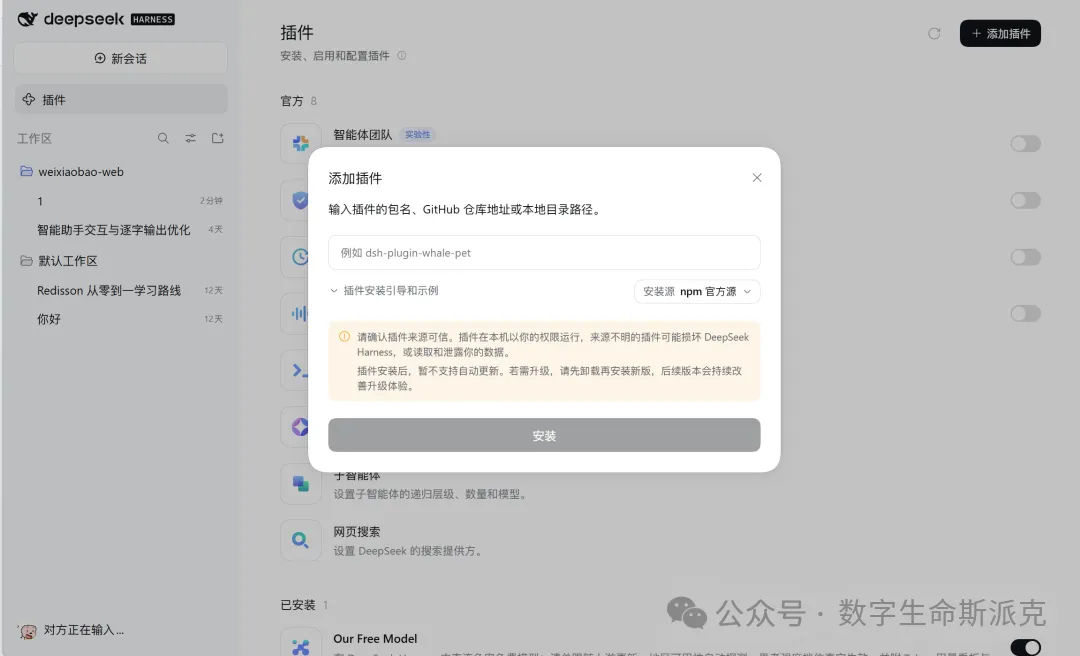
Task: Open the 安装源 npm 官方源 dropdown
Action: pyautogui.click(x=697, y=291)
